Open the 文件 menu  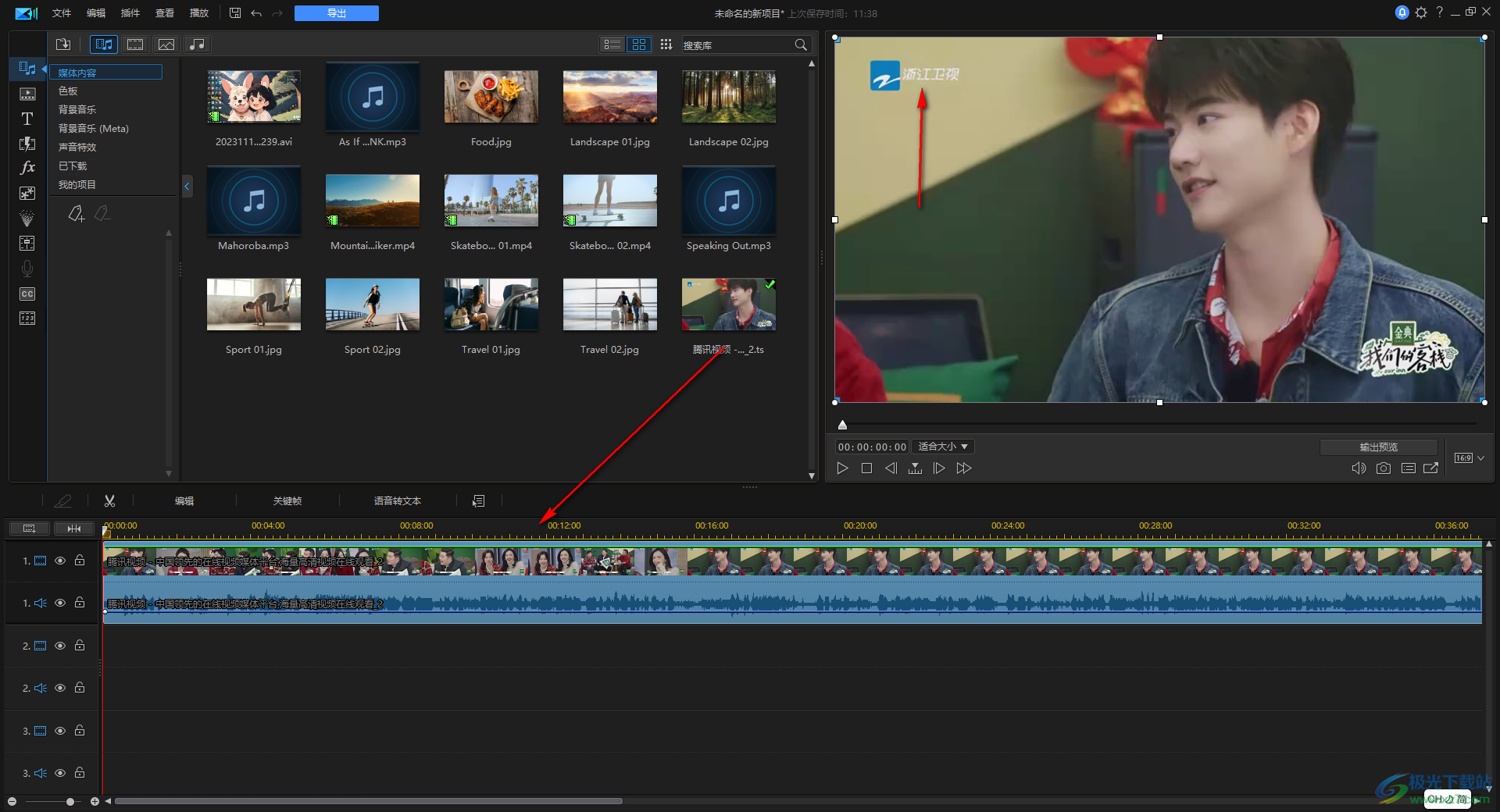coord(62,13)
